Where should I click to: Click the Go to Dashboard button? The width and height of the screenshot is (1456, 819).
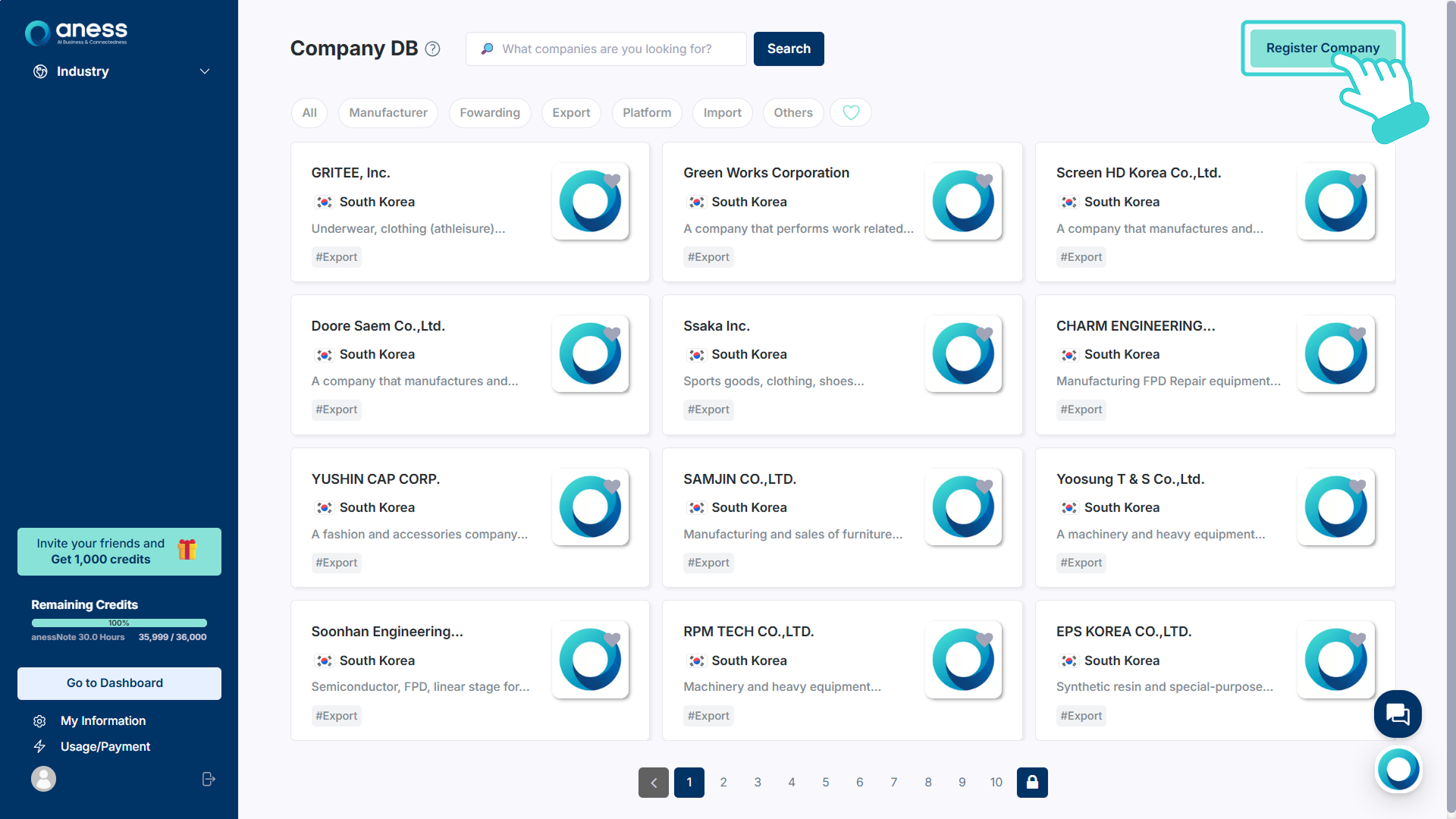coord(119,683)
